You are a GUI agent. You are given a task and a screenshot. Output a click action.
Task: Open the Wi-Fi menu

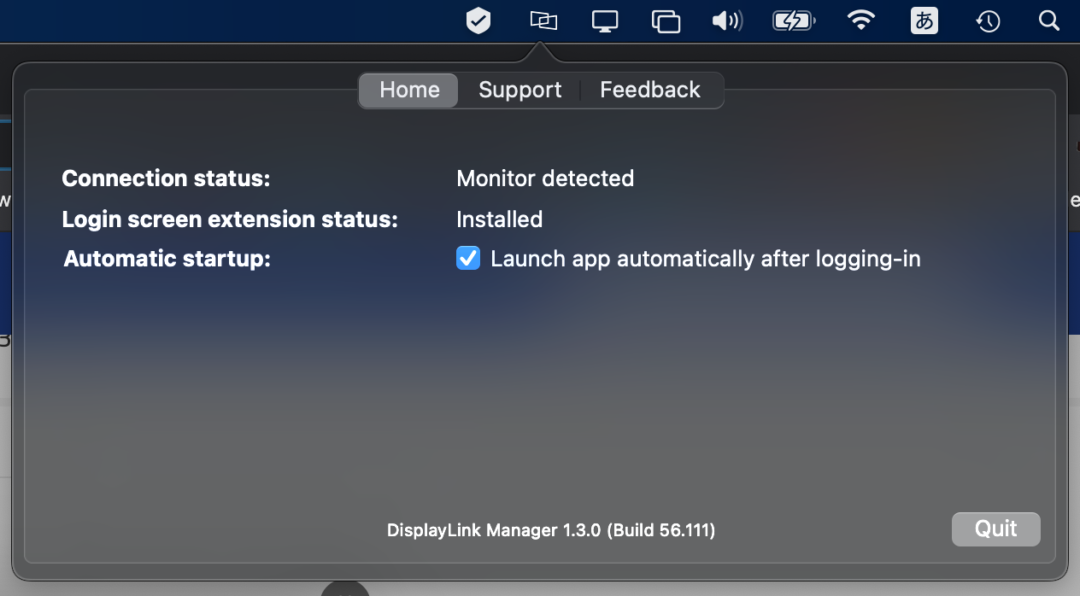tap(861, 20)
